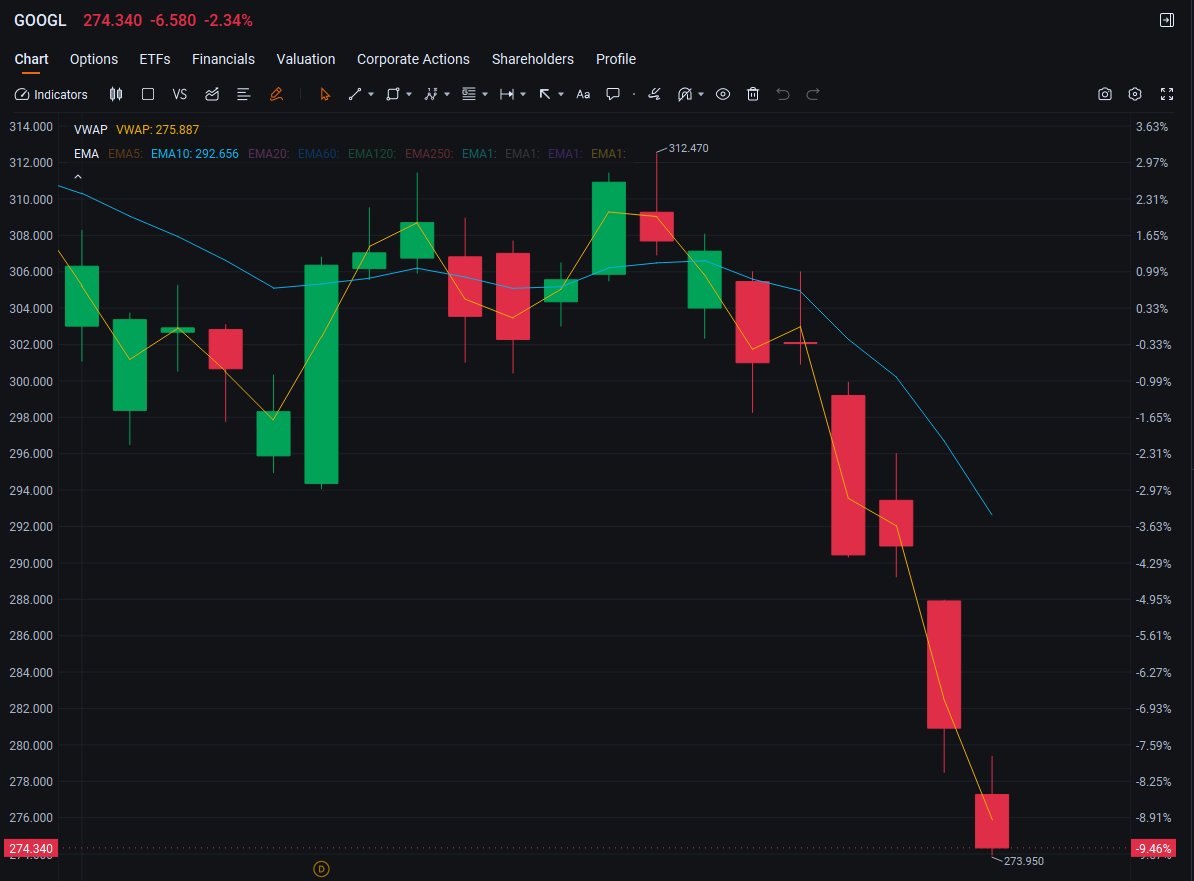Image resolution: width=1194 pixels, height=881 pixels.
Task: Open the Corporate Actions tab
Action: click(413, 59)
